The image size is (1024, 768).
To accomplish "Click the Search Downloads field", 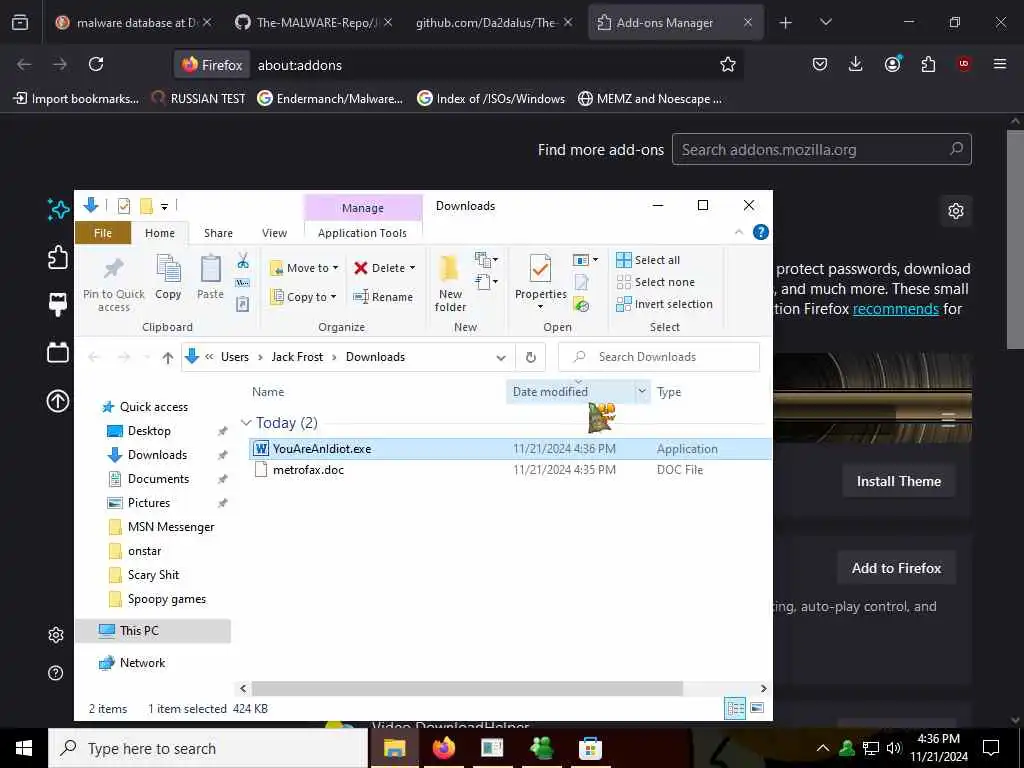I will point(660,357).
